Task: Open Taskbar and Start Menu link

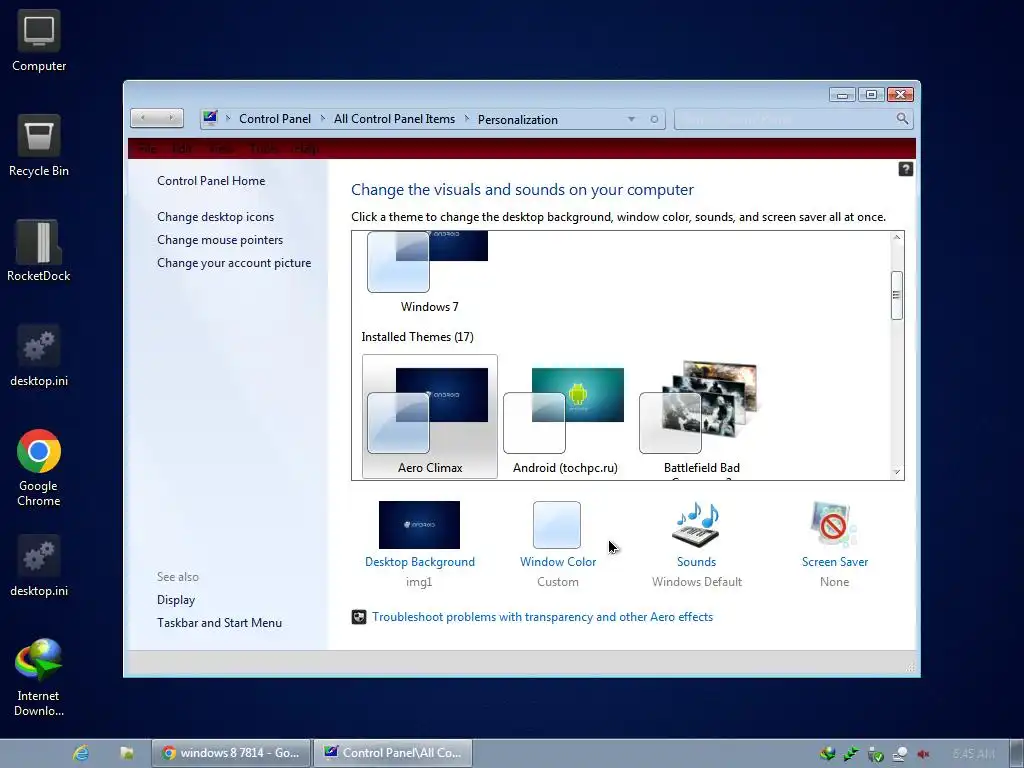Action: pos(219,622)
